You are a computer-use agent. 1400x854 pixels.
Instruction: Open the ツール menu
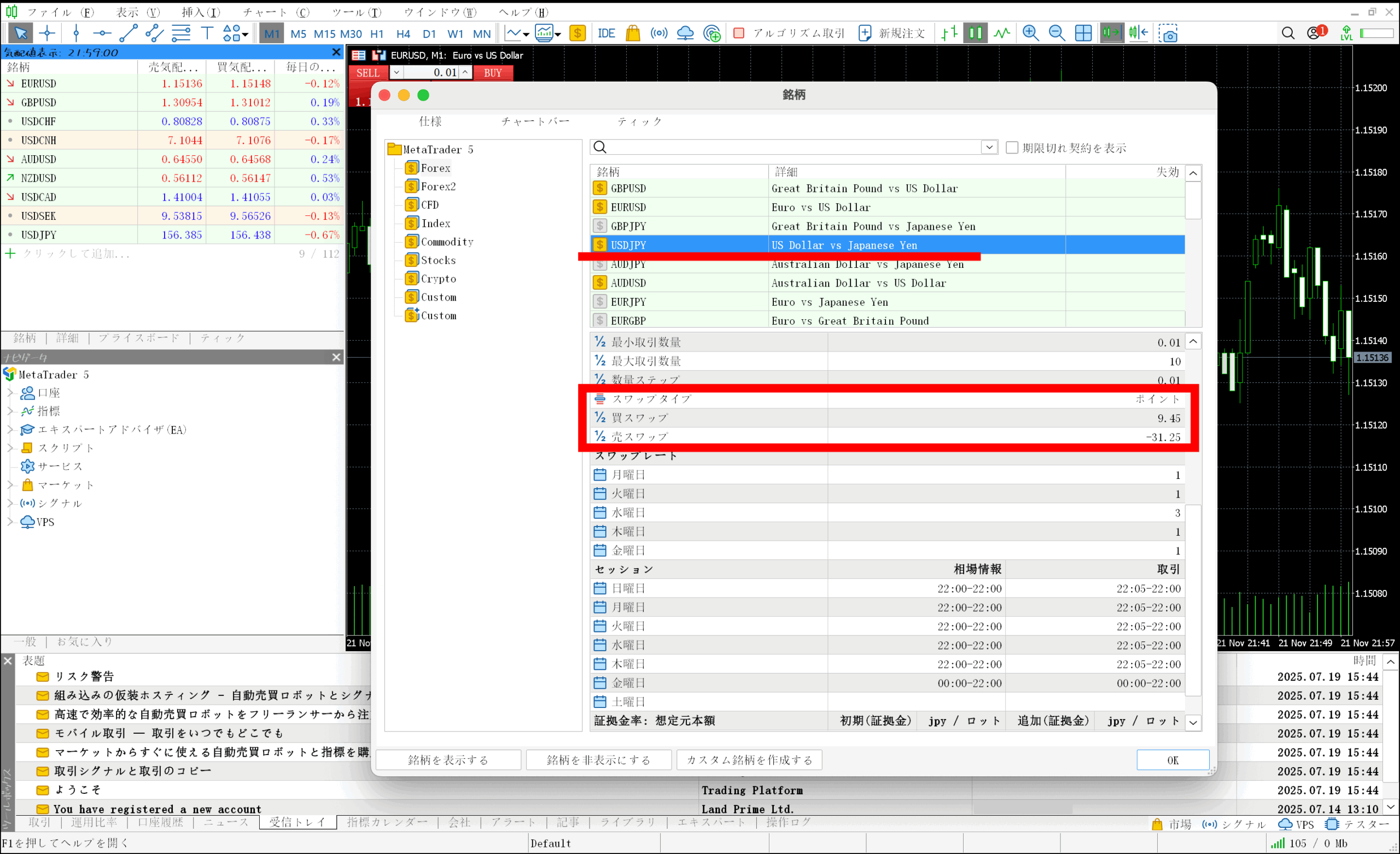356,12
